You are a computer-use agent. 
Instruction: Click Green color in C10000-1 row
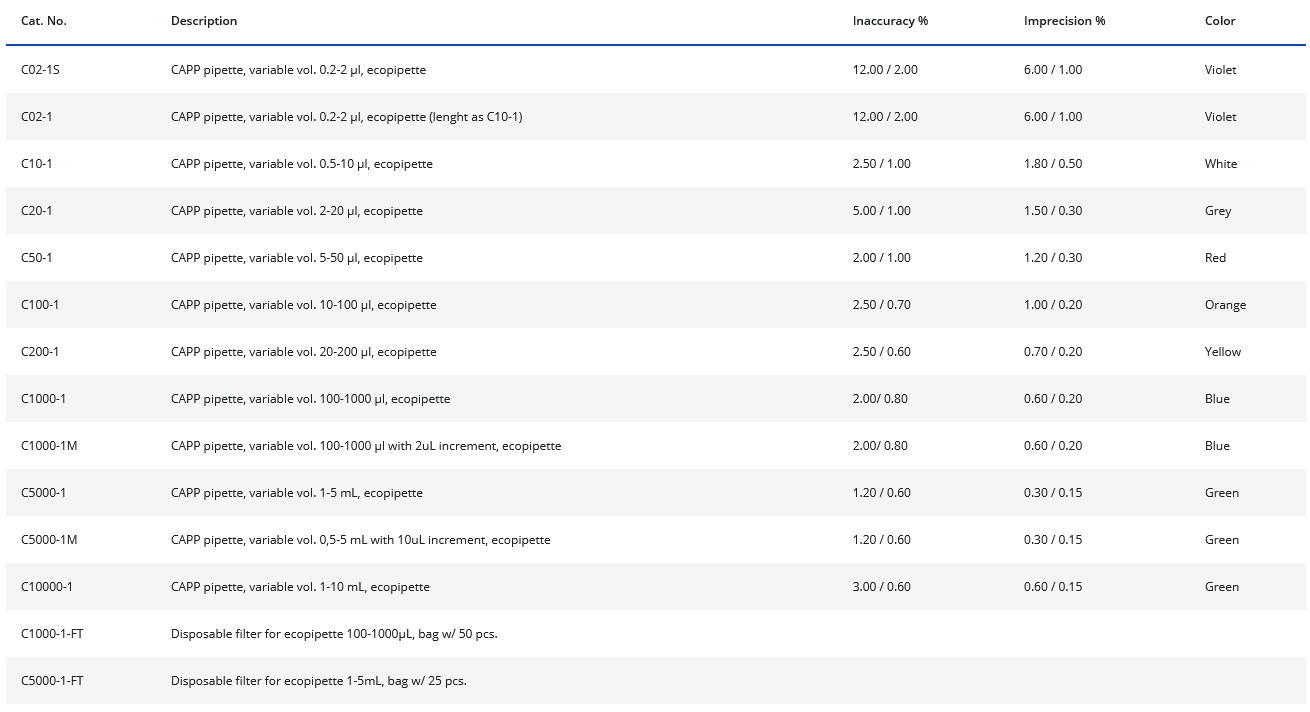[x=1222, y=587]
